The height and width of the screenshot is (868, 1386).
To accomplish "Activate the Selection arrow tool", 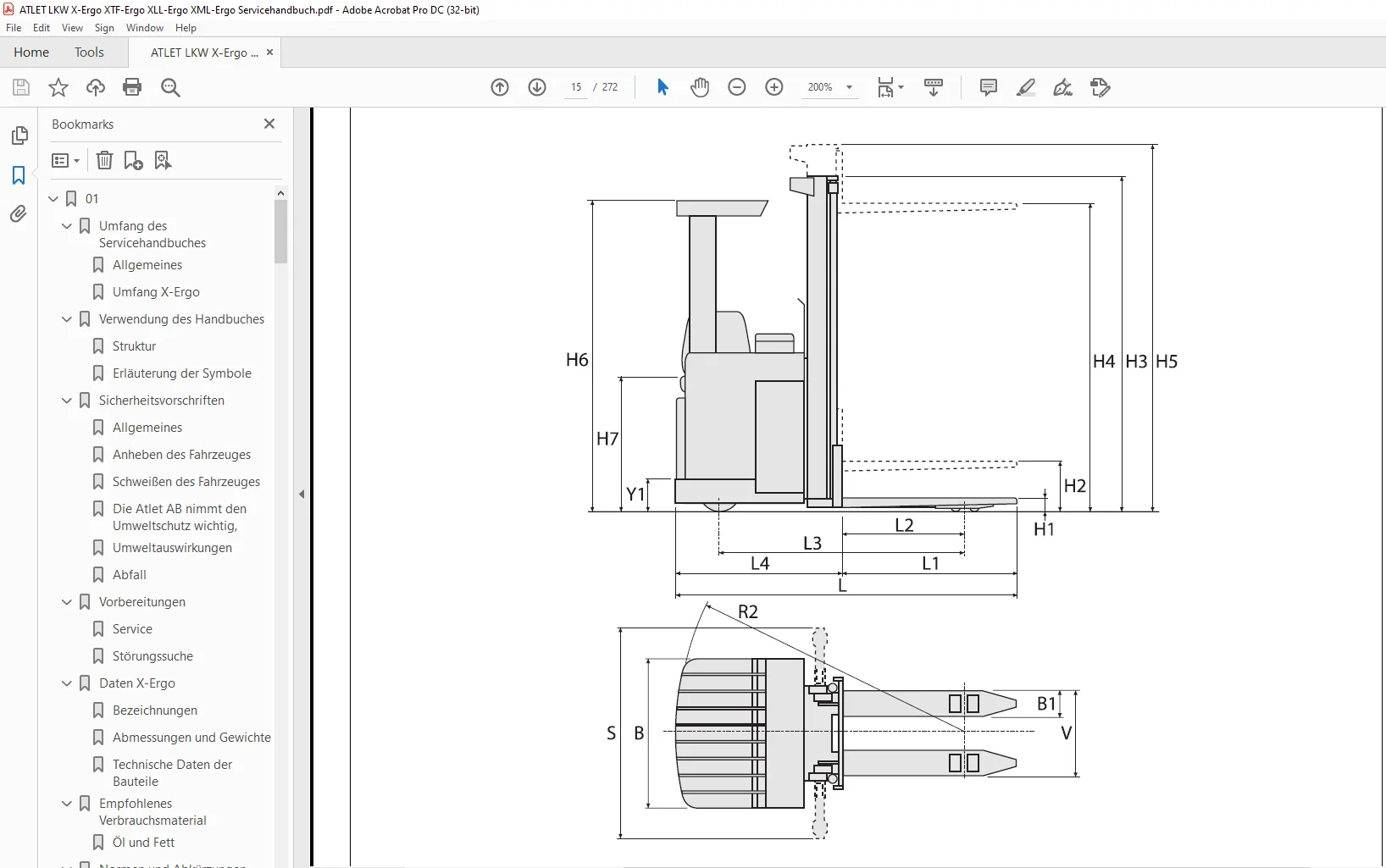I will [663, 87].
